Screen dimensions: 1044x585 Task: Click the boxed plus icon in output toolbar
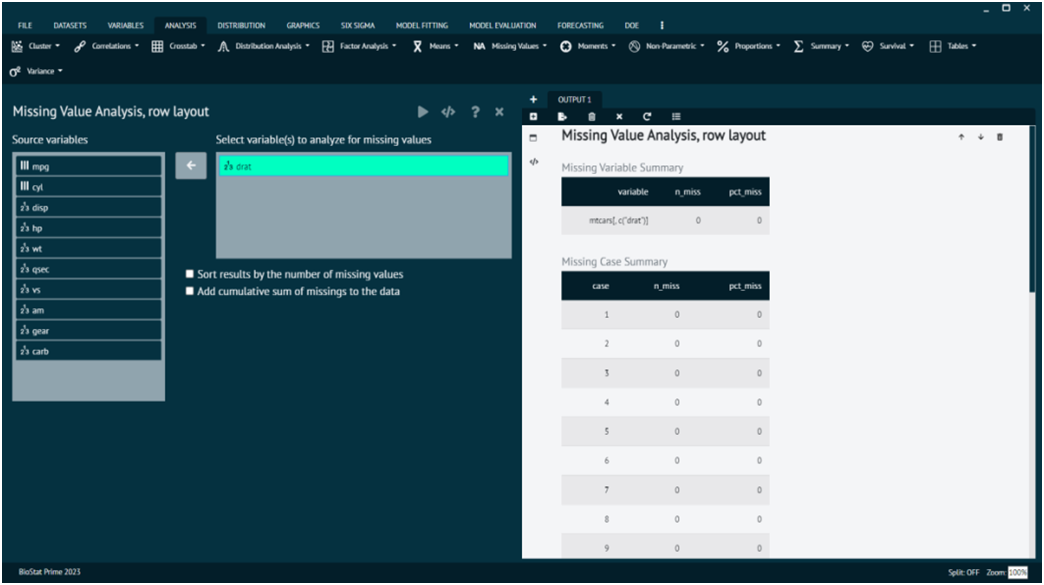pos(533,116)
